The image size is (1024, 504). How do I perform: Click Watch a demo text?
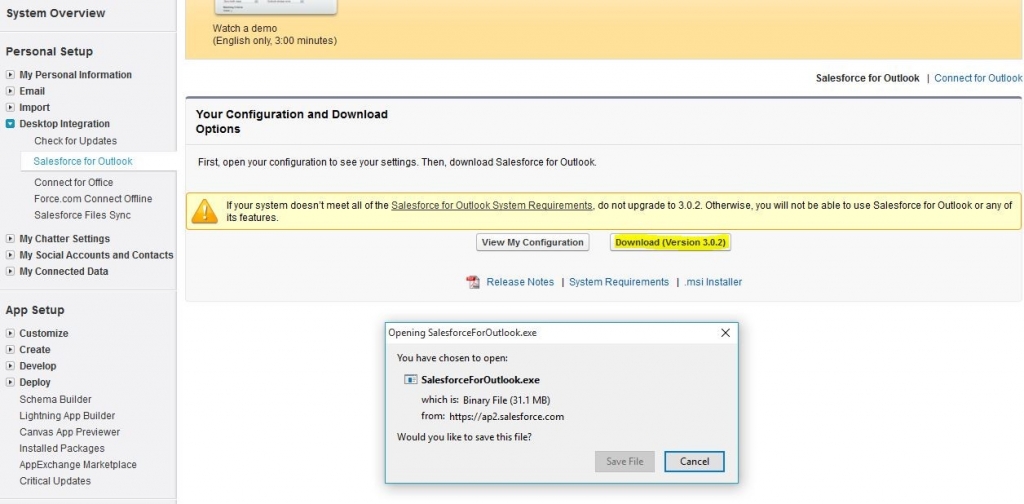click(245, 29)
